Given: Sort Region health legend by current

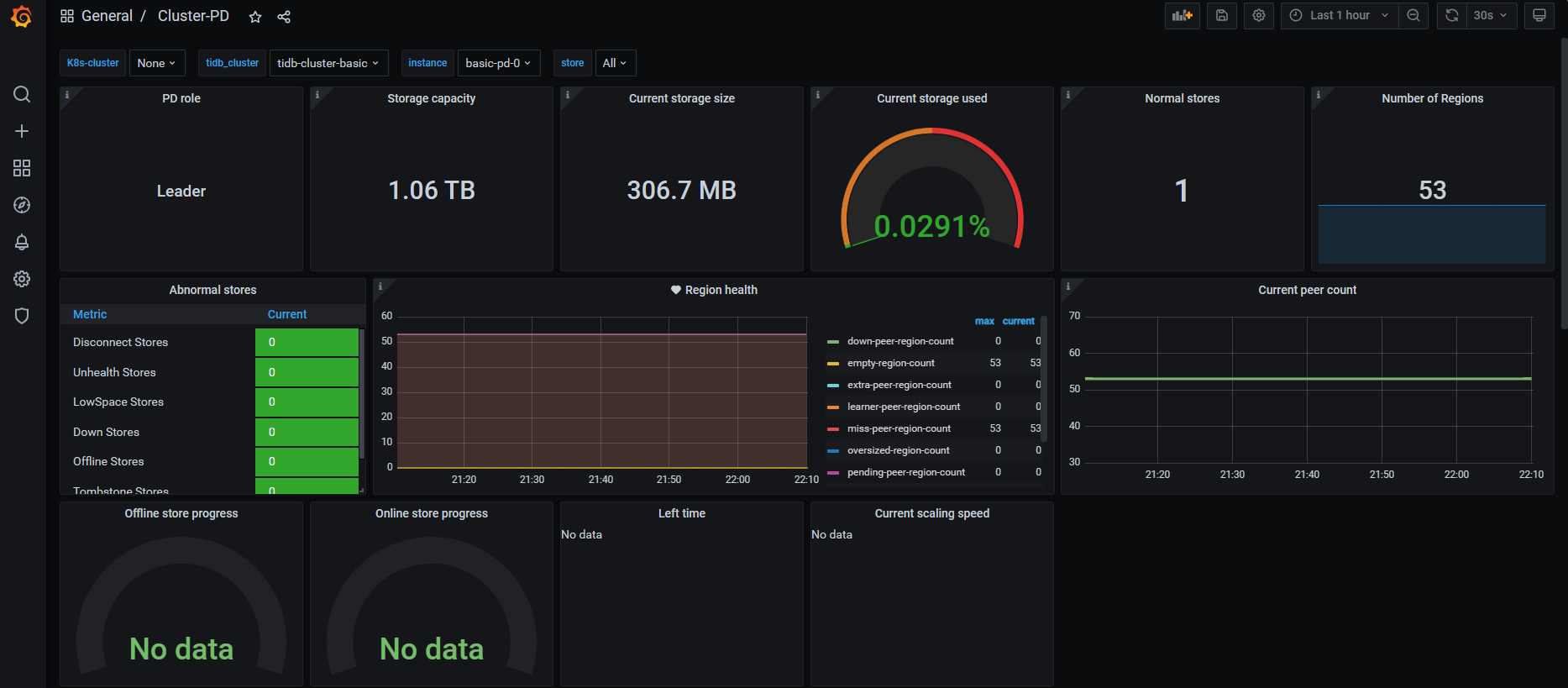Looking at the screenshot, I should 1019,321.
